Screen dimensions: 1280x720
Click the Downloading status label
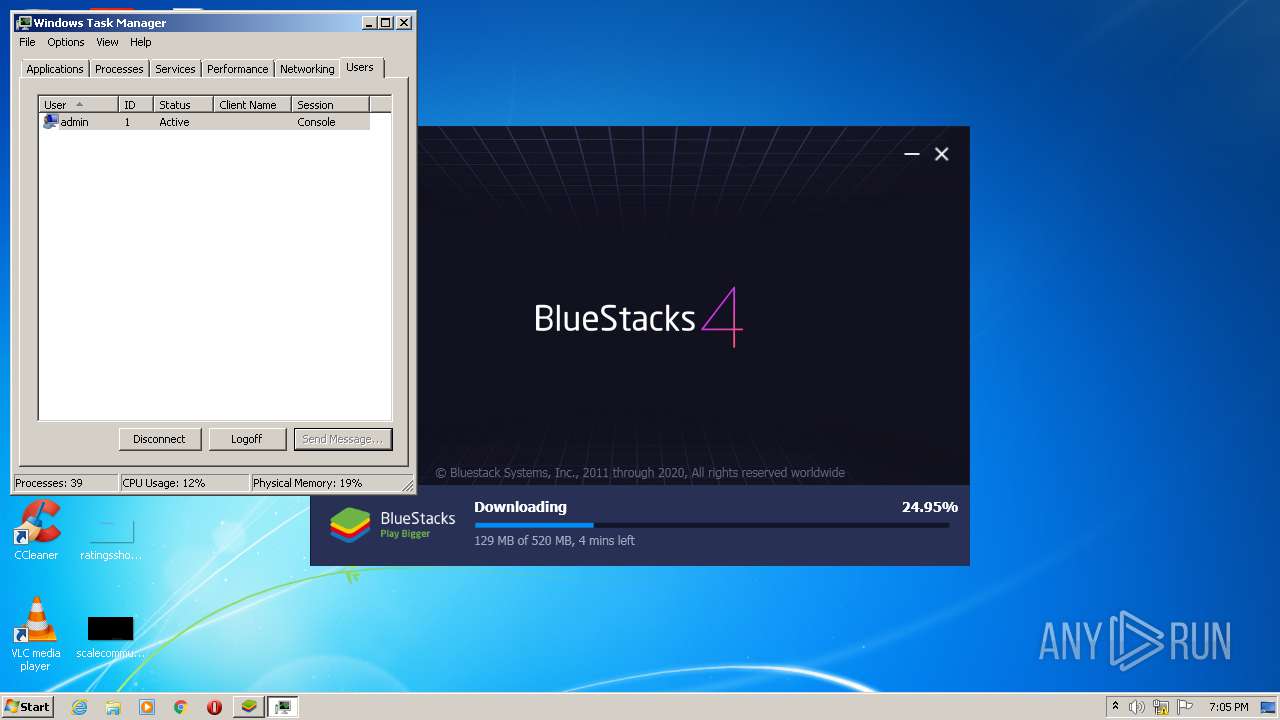click(x=520, y=507)
